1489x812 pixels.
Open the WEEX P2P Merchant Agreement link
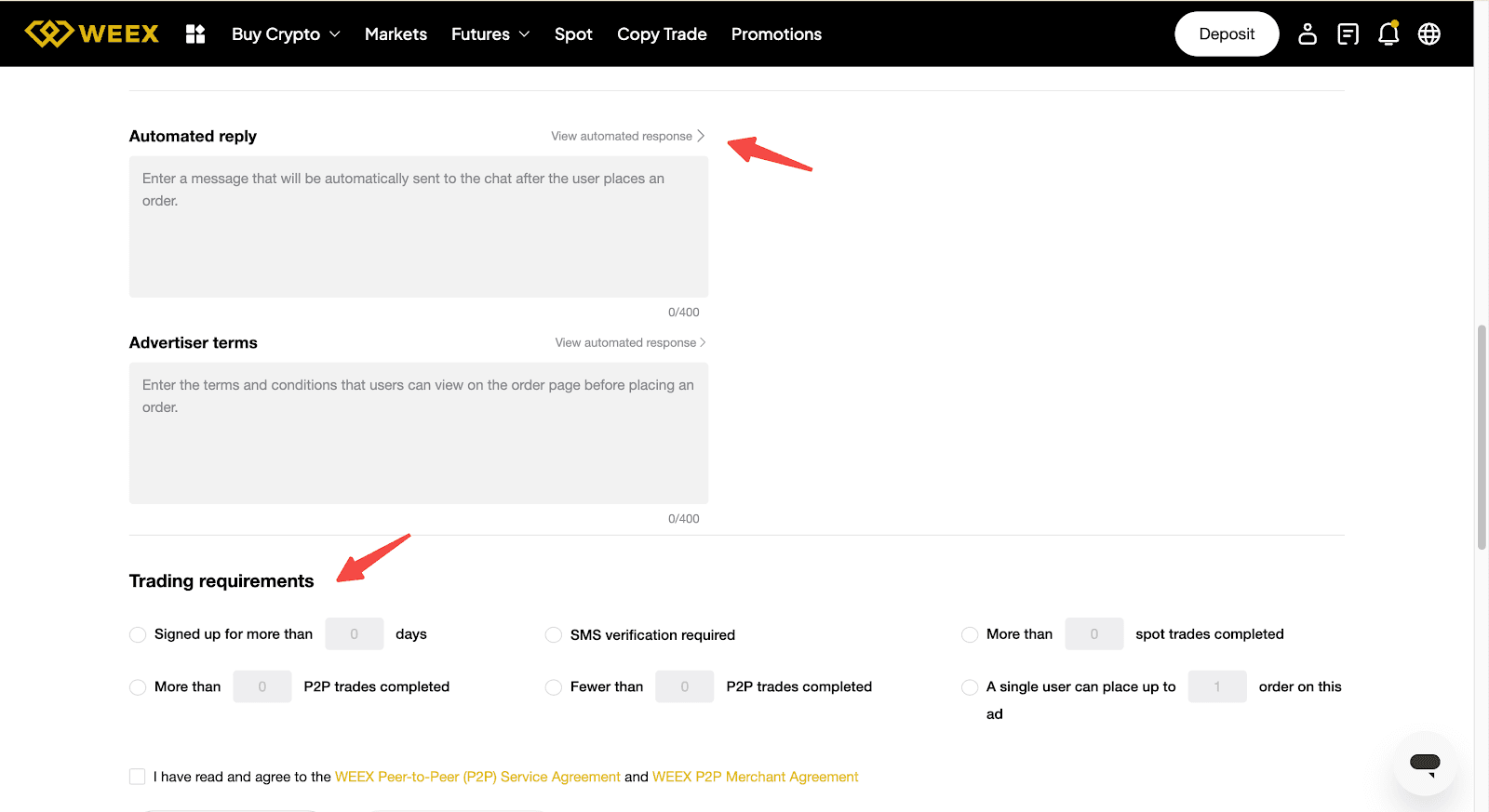point(755,777)
